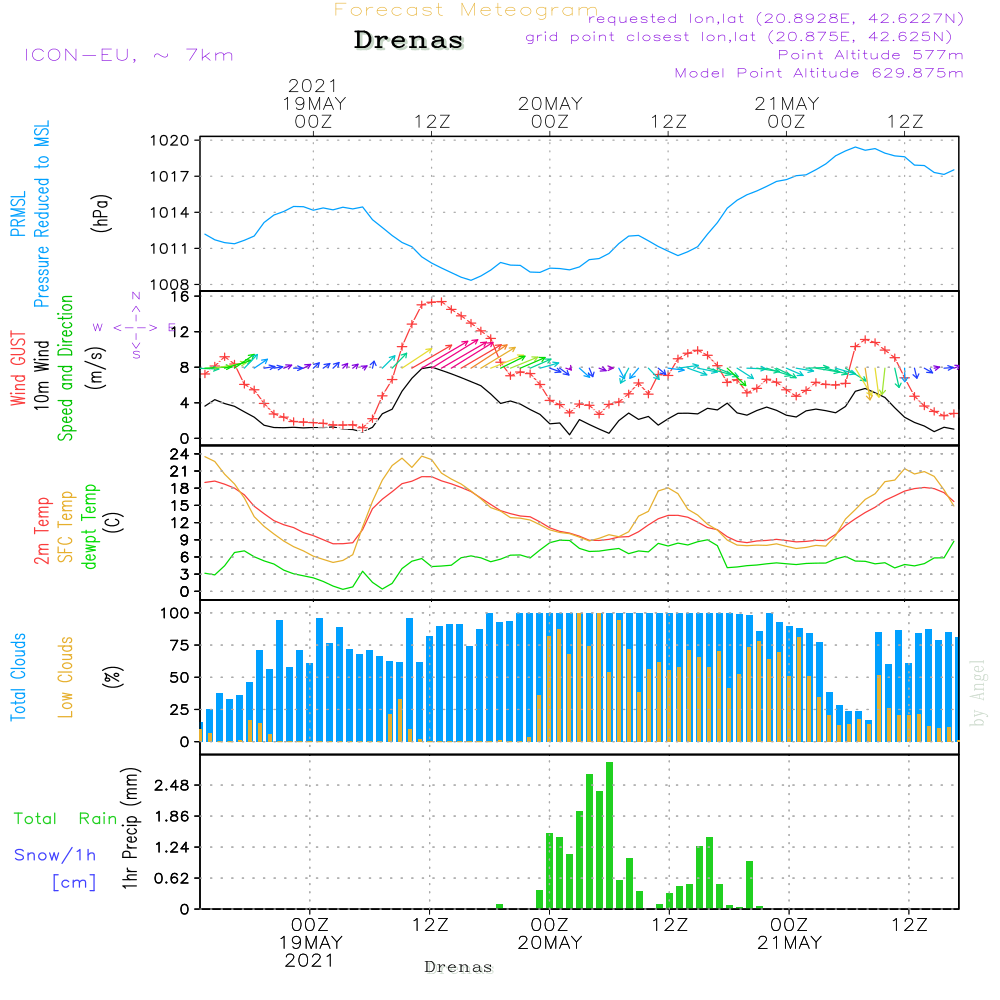Click the wind compass rose legend
Viewport: 1000px width, 1000px height.
click(x=135, y=327)
